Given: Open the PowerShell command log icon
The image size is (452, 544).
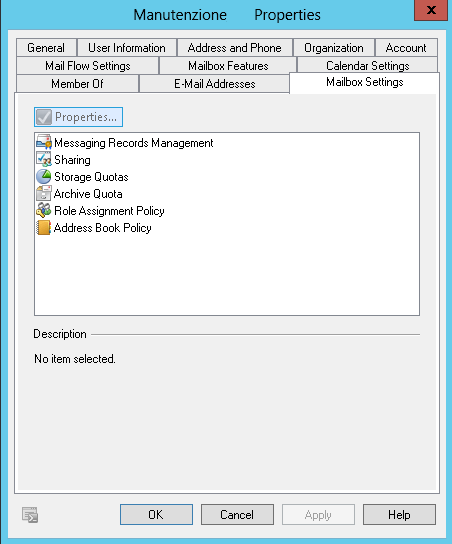Looking at the screenshot, I should click(x=30, y=515).
